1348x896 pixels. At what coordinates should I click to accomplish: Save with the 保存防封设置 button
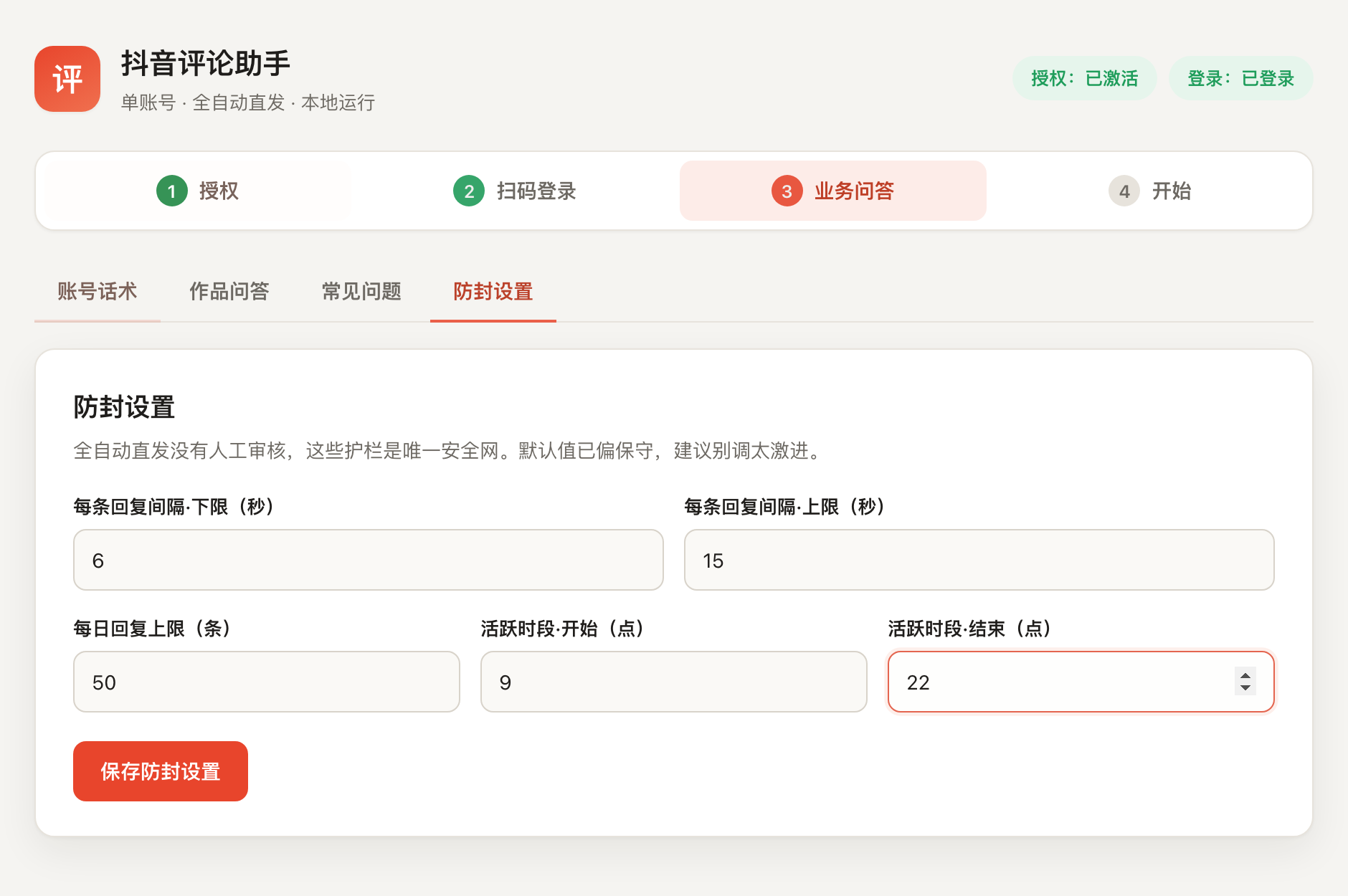pos(161,771)
